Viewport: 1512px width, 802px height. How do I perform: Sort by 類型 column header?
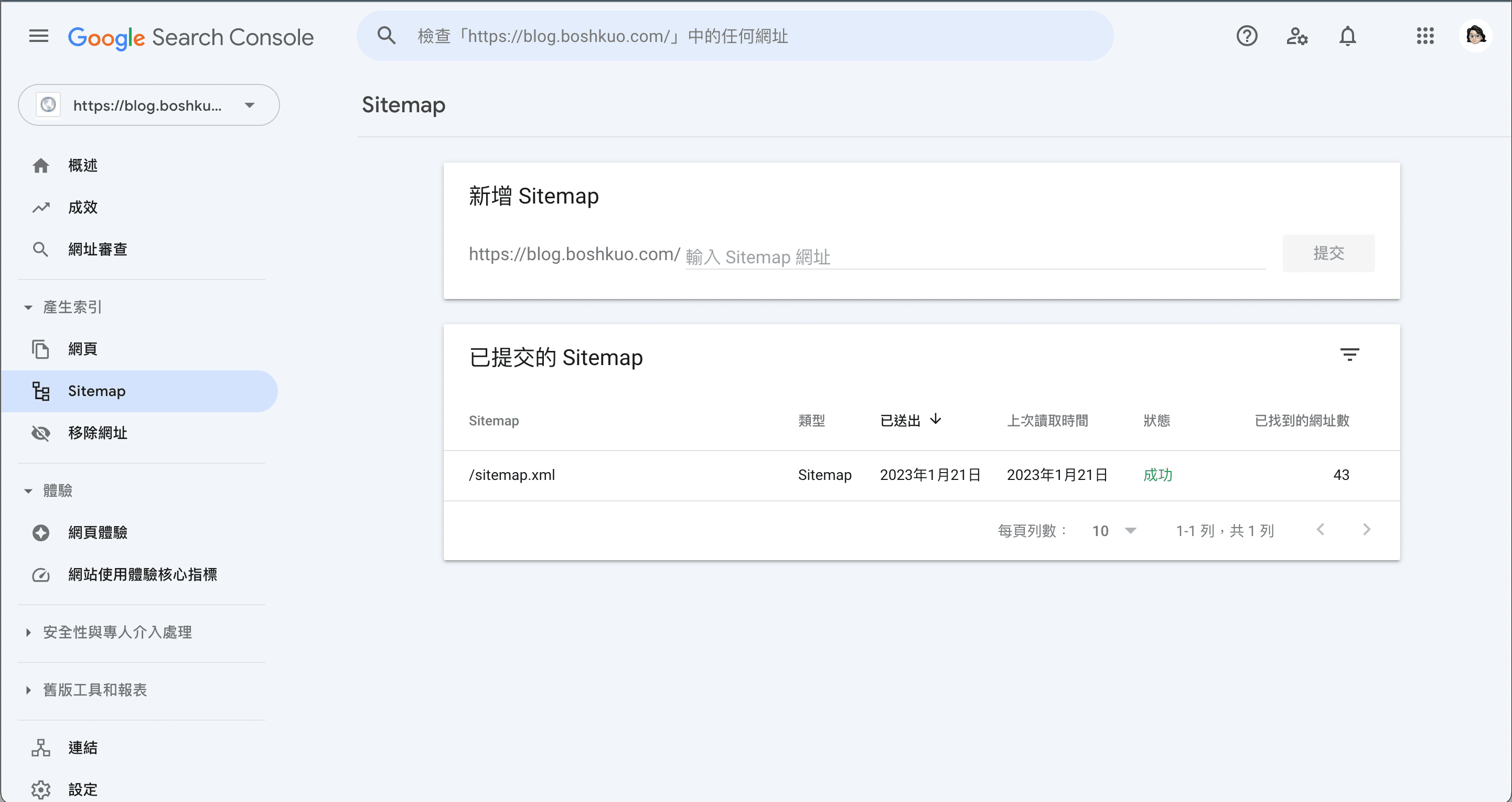coord(812,420)
